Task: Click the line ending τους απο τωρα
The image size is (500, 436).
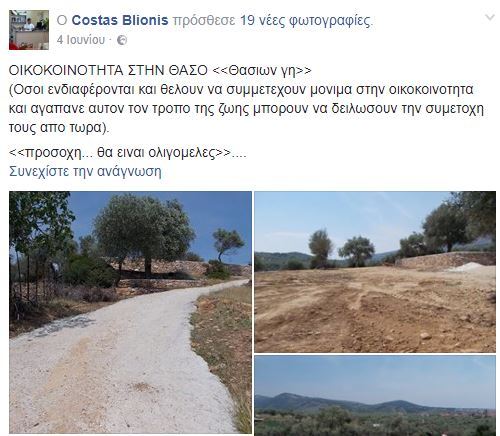Action: click(x=59, y=128)
